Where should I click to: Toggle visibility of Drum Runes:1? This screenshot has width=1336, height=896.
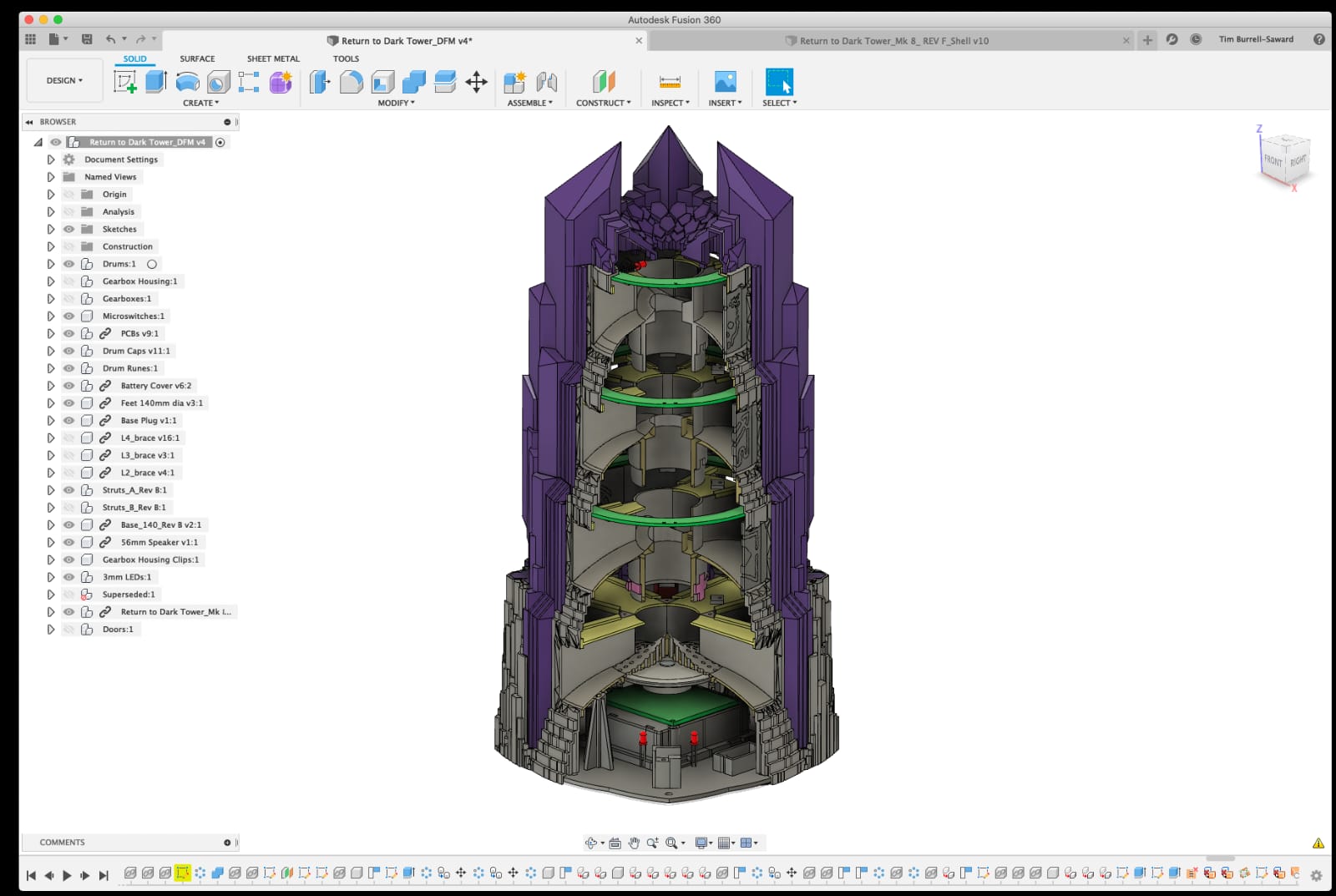(x=69, y=368)
